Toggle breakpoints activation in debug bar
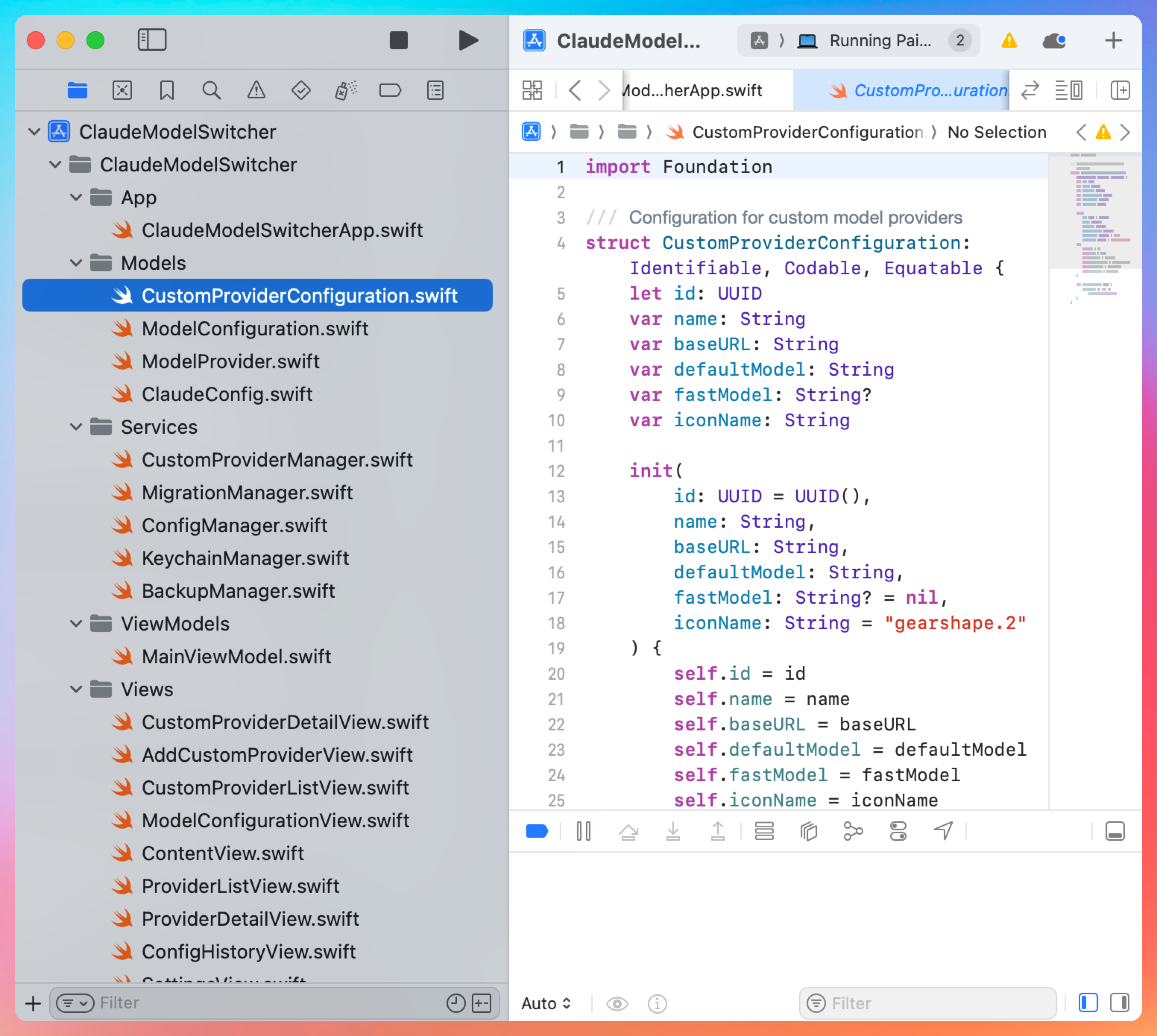 pos(536,832)
